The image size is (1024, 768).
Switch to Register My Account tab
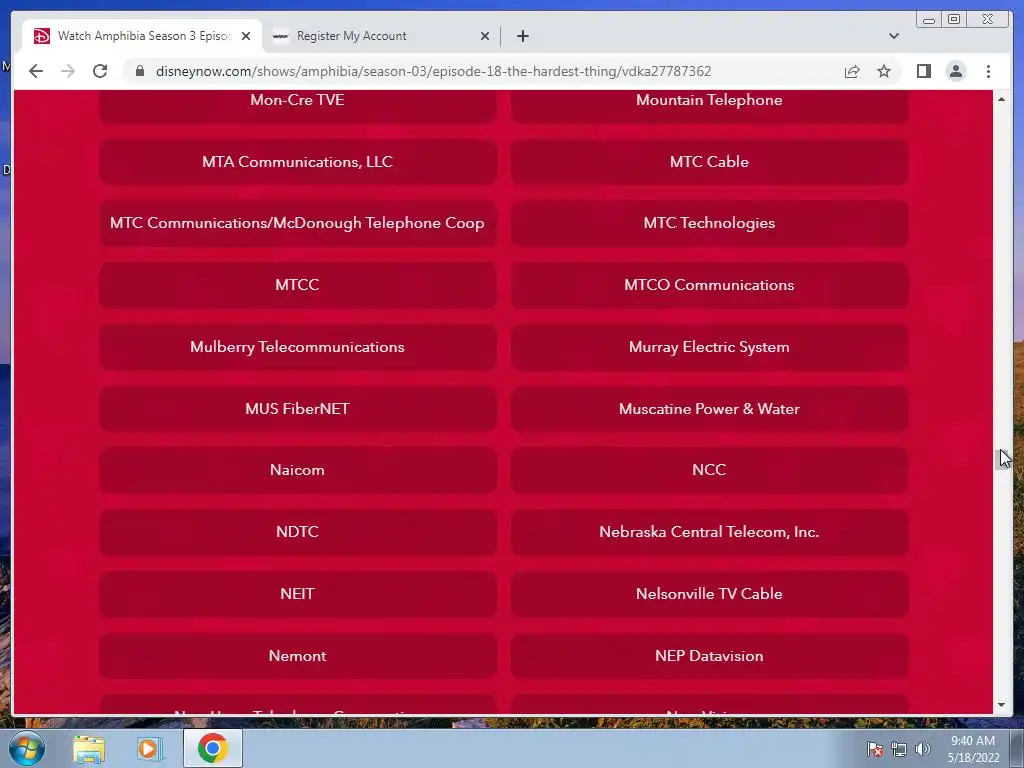381,36
